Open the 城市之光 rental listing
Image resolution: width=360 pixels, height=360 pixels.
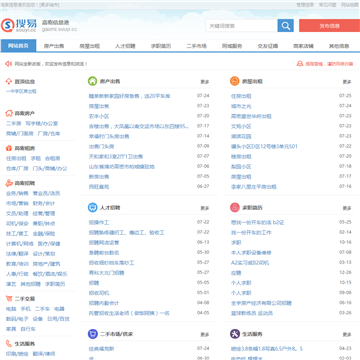241,106
